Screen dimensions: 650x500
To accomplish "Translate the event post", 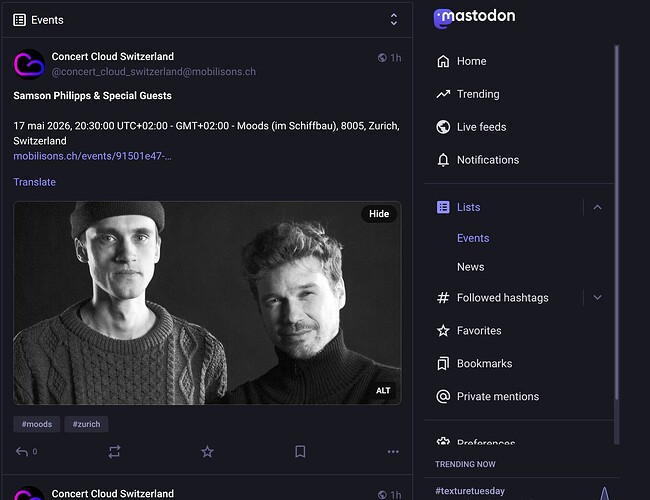I will coord(35,182).
